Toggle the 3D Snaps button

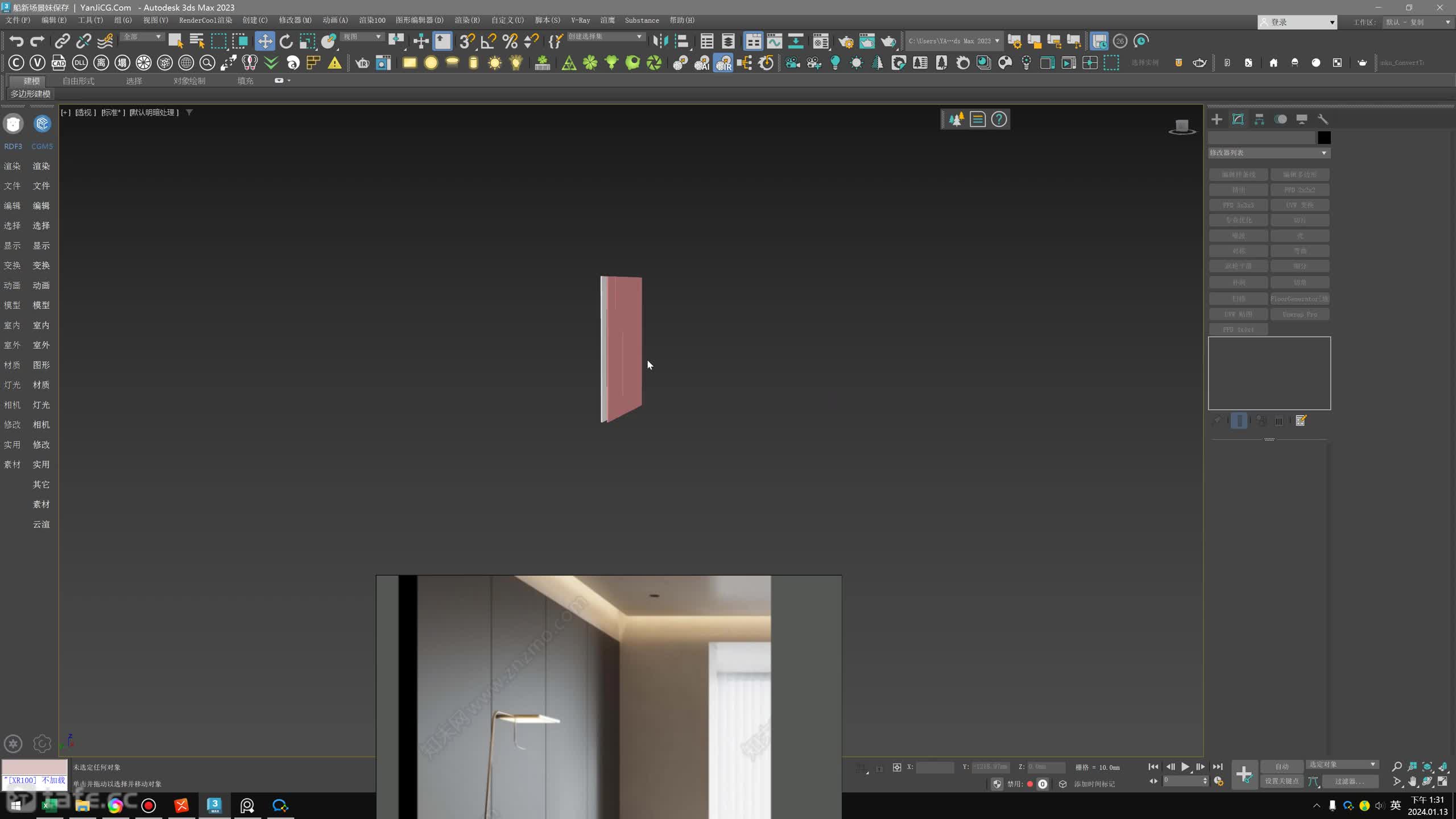[x=467, y=41]
